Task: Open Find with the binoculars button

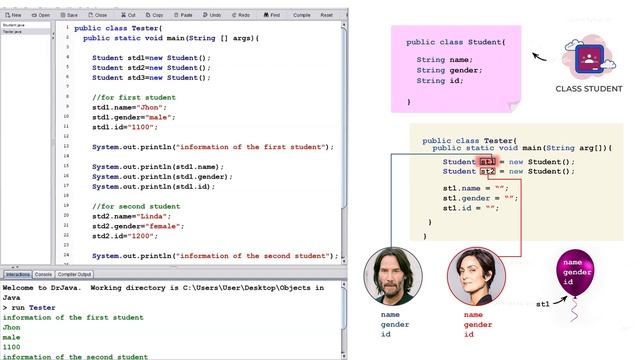Action: 272,15
